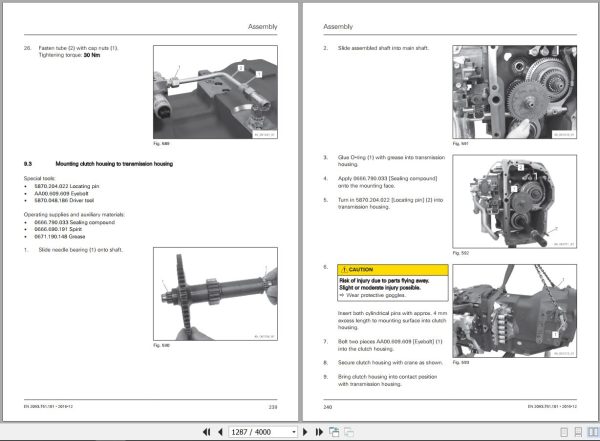The width and height of the screenshot is (600, 441).
Task: Click step 'Glue O-ring (1) with grease'
Action: point(391,161)
